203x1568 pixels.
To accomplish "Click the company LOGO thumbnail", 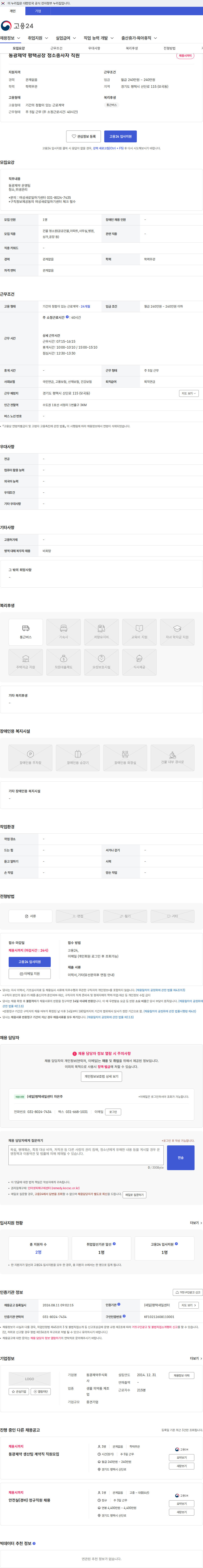I will (x=30, y=1379).
